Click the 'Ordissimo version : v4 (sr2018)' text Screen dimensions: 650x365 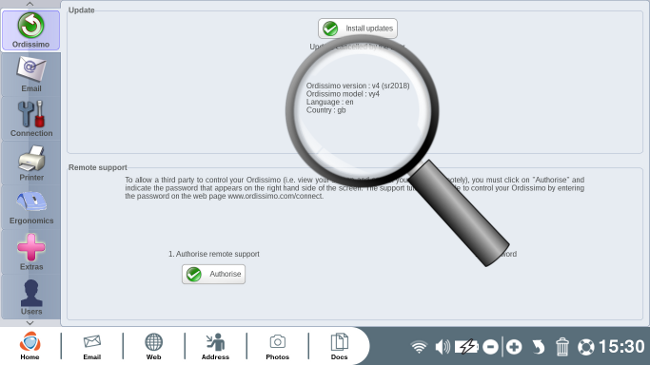click(358, 86)
